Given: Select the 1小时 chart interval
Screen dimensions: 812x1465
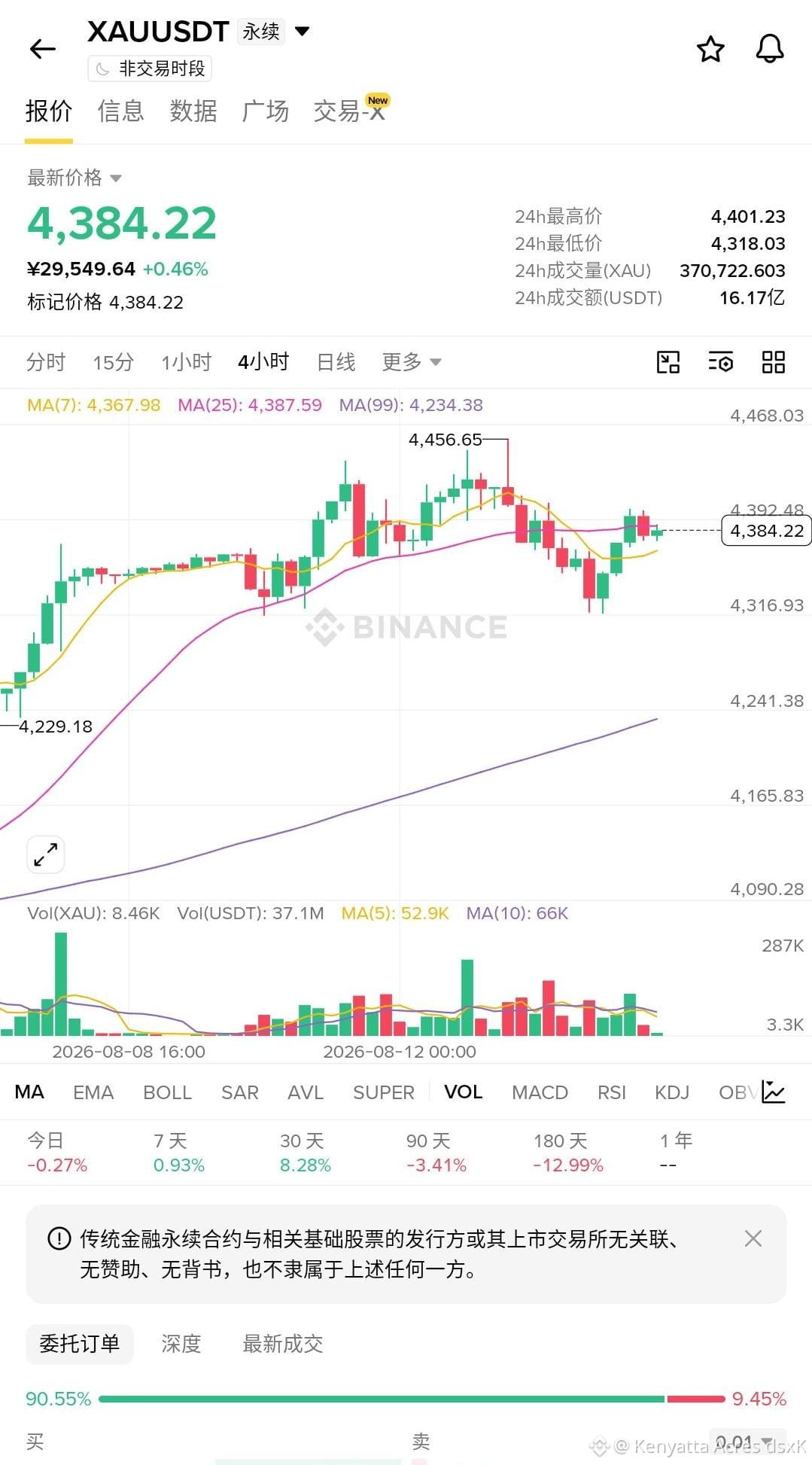Looking at the screenshot, I should (x=187, y=362).
